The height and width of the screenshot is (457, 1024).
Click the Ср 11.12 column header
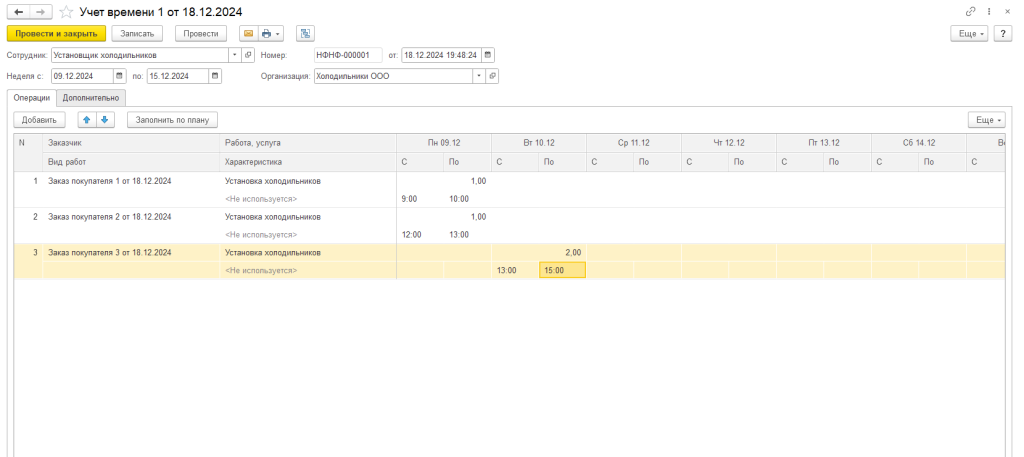tap(633, 142)
